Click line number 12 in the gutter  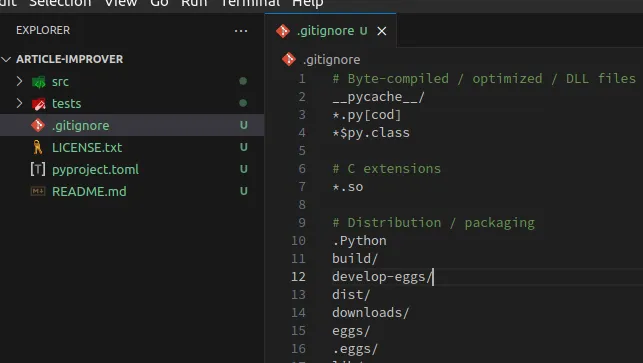(x=298, y=276)
